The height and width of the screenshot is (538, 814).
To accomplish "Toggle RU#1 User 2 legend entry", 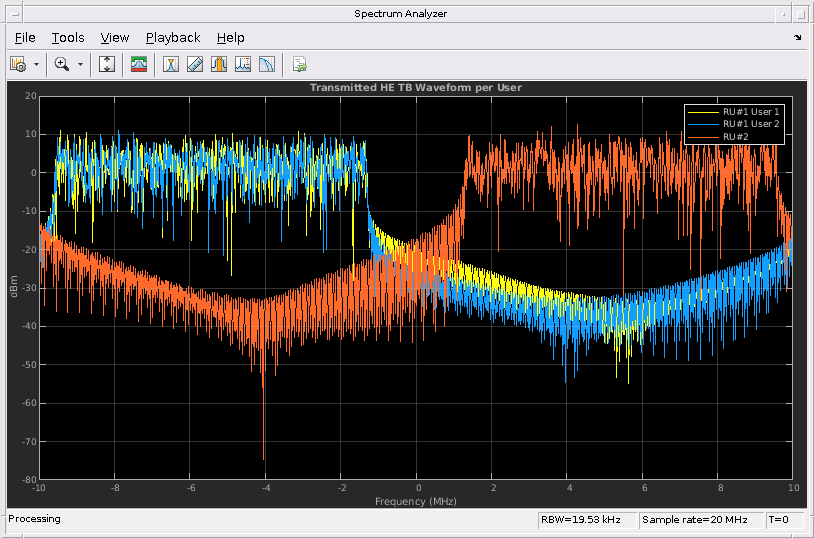I will pyautogui.click(x=750, y=124).
